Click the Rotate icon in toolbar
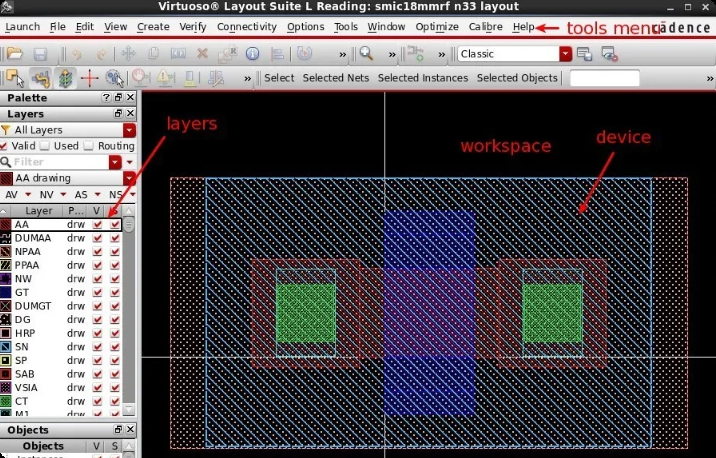 (x=304, y=53)
